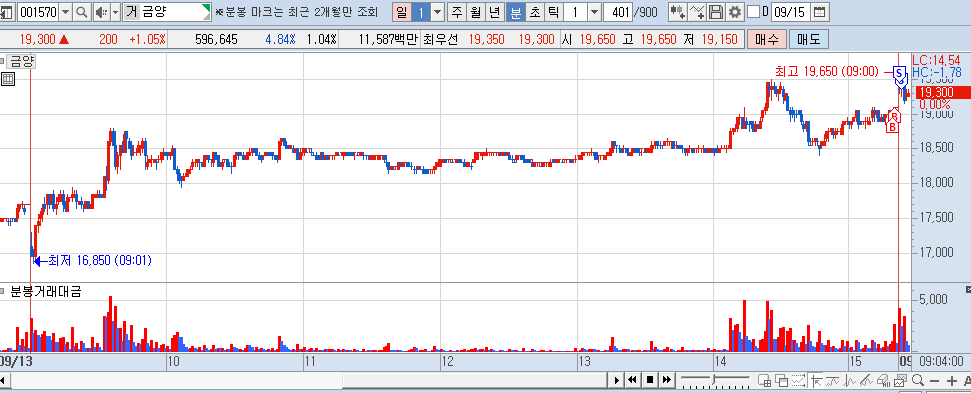Viewport: 971px width, 393px height.
Task: Click the 매도 sell button
Action: 809,40
